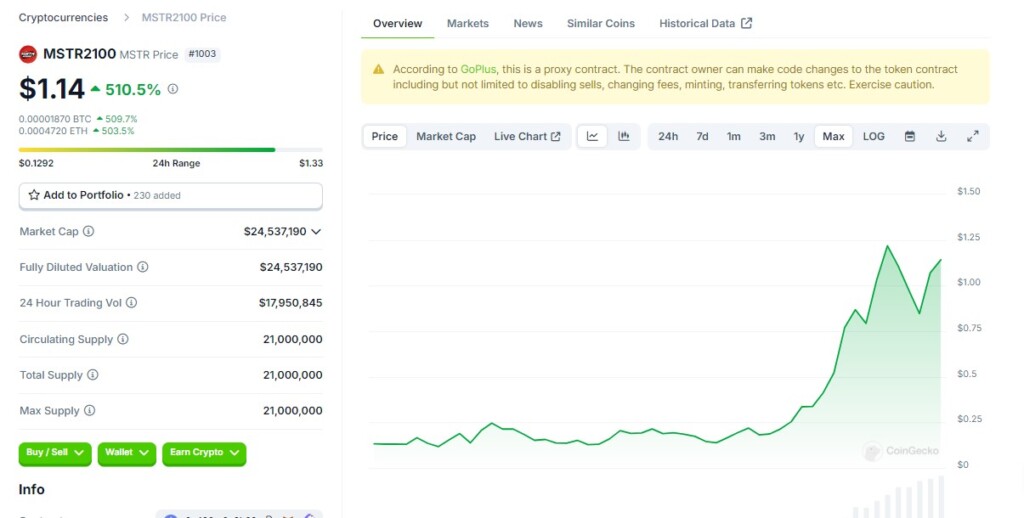Click the MSTR2100 Price breadcrumb text
Screen dimensions: 1024x518
184,18
